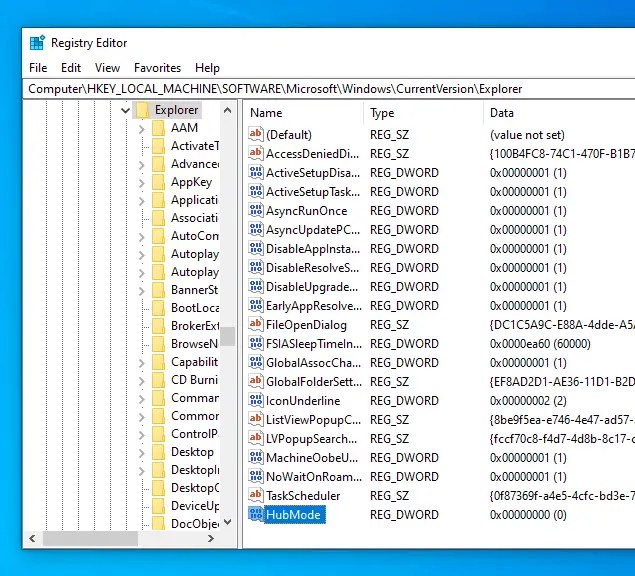635x576 pixels.
Task: Open the Edit menu
Action: [x=71, y=68]
